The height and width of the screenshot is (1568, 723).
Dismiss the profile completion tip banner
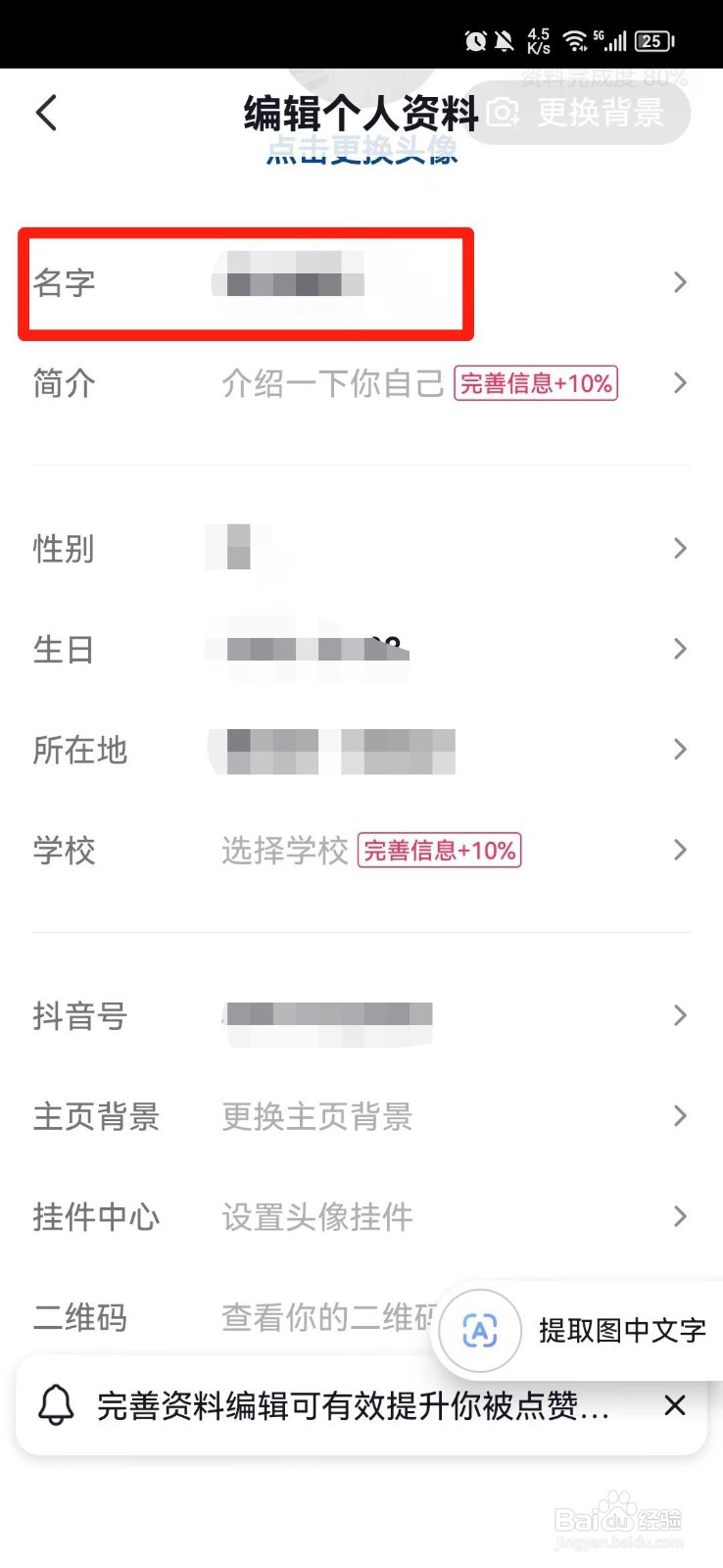pos(674,1405)
